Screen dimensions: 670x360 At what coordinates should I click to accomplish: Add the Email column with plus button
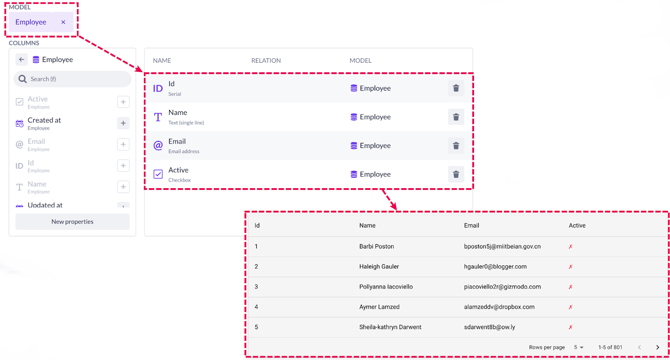point(123,144)
